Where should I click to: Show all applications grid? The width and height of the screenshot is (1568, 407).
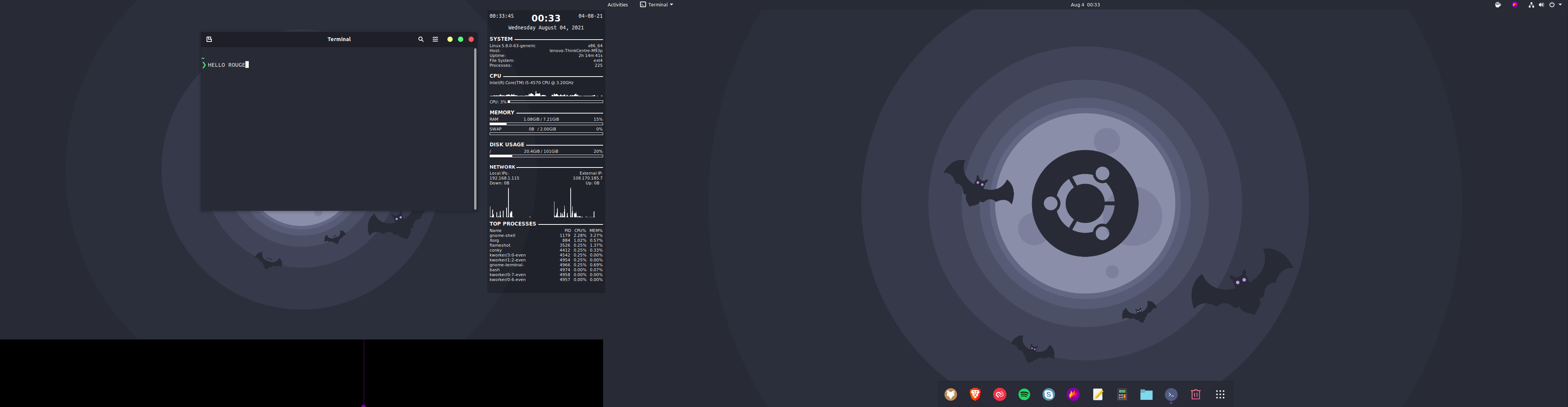point(1220,395)
